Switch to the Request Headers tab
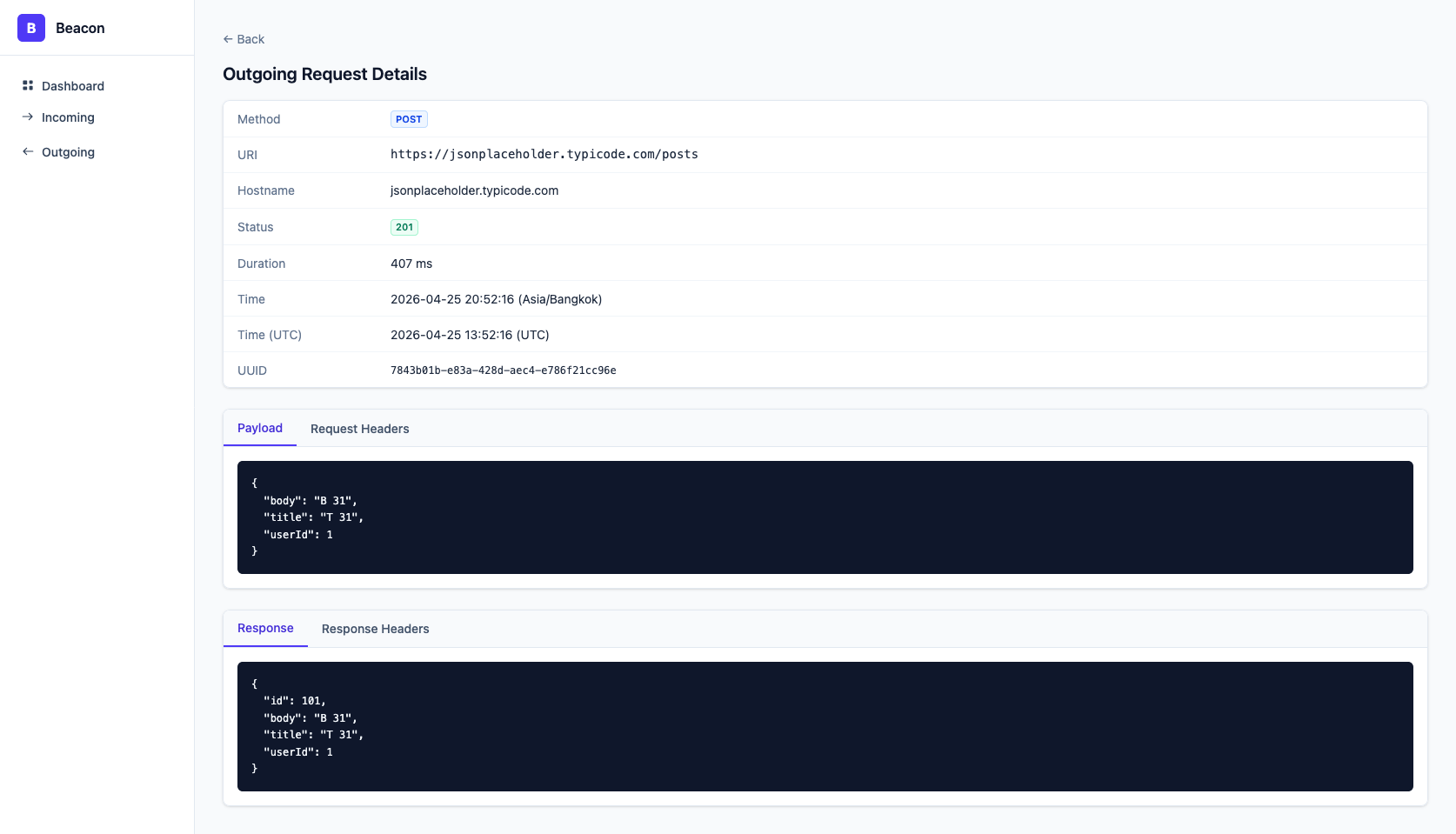 tap(359, 429)
